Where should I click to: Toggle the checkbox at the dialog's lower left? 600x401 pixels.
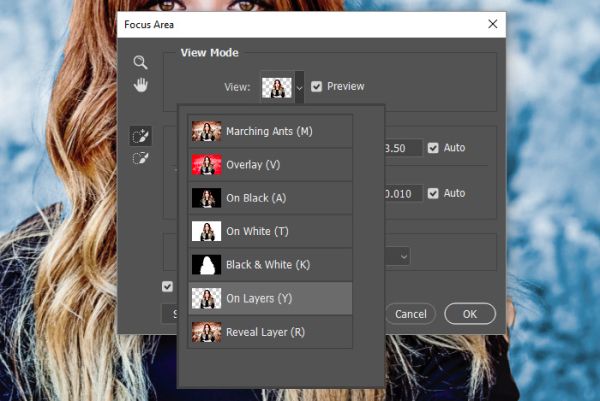coord(167,286)
